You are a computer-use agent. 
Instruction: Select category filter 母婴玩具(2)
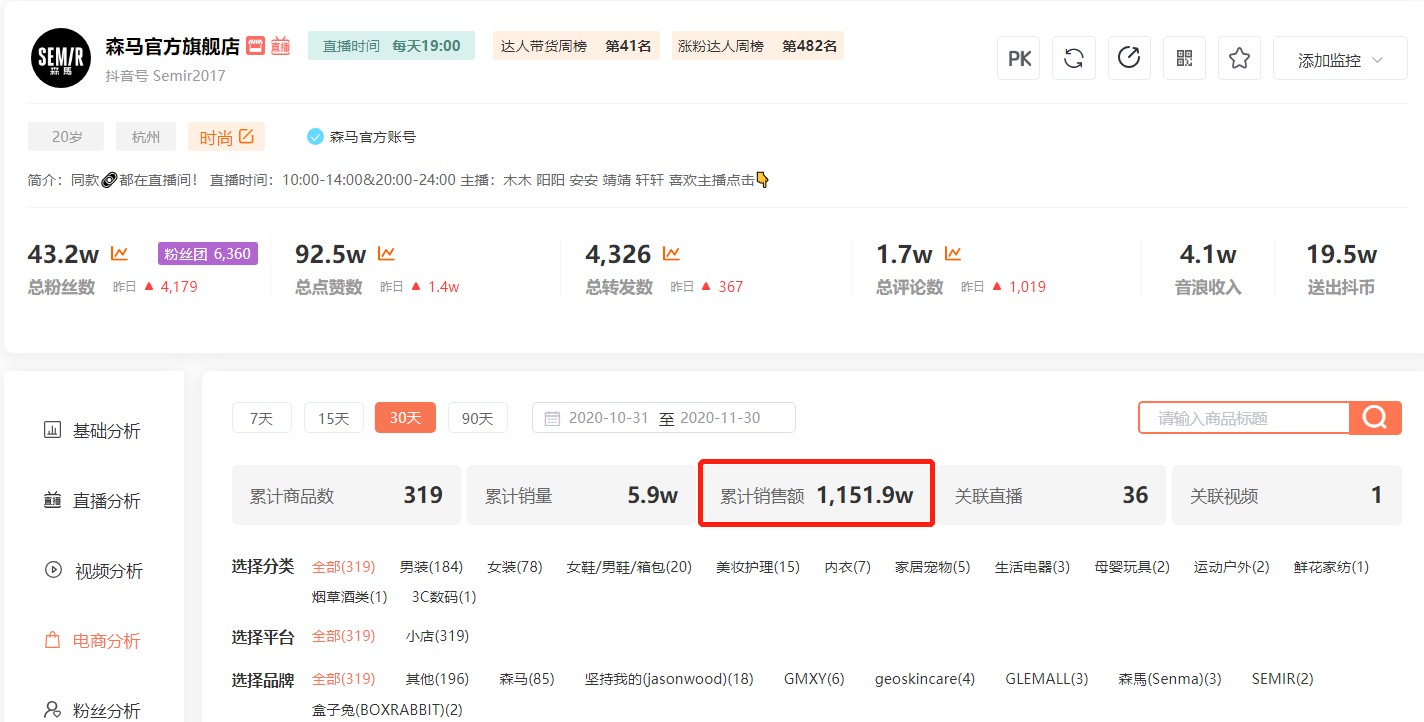[x=1132, y=567]
